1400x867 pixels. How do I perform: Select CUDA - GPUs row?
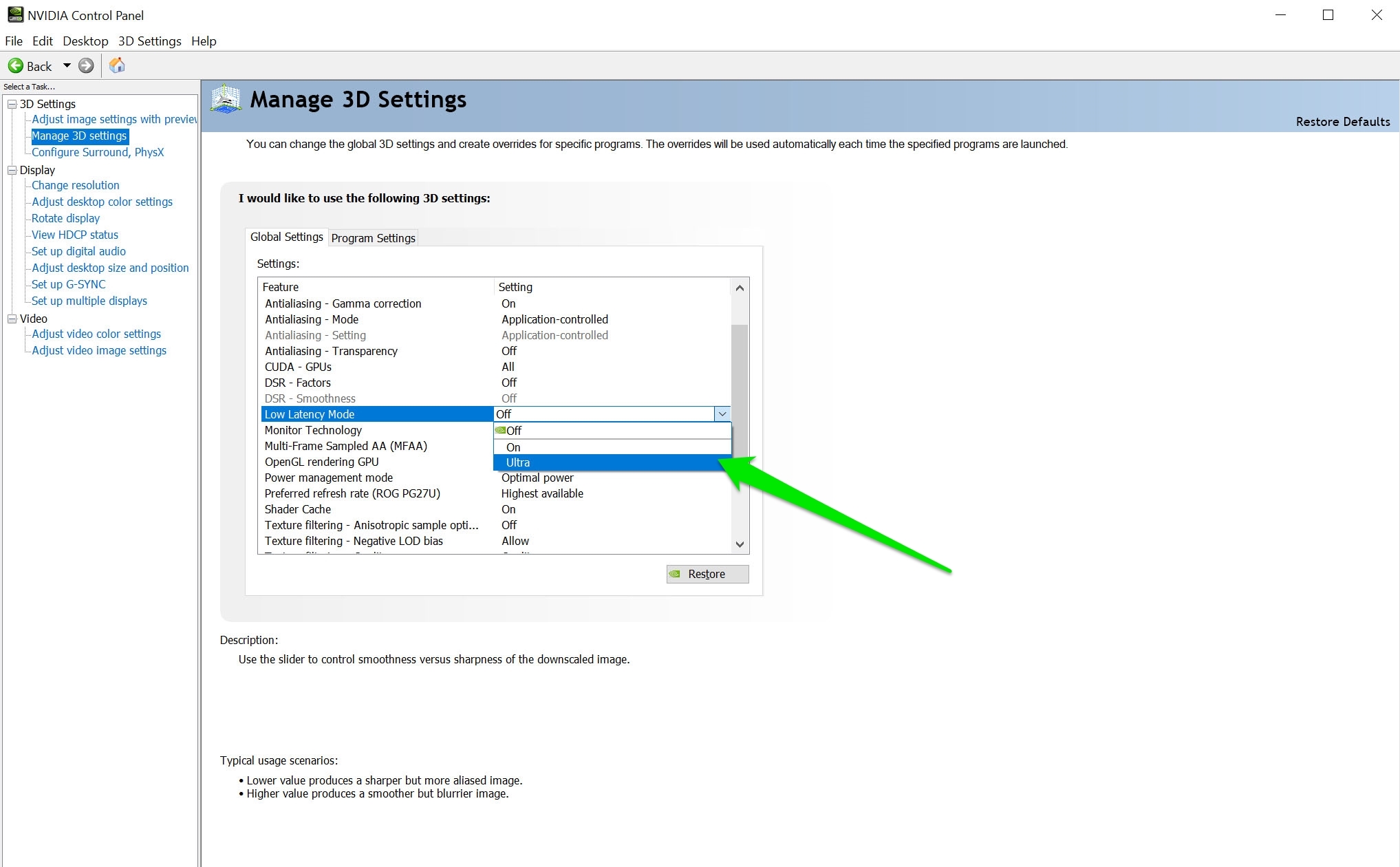click(495, 367)
